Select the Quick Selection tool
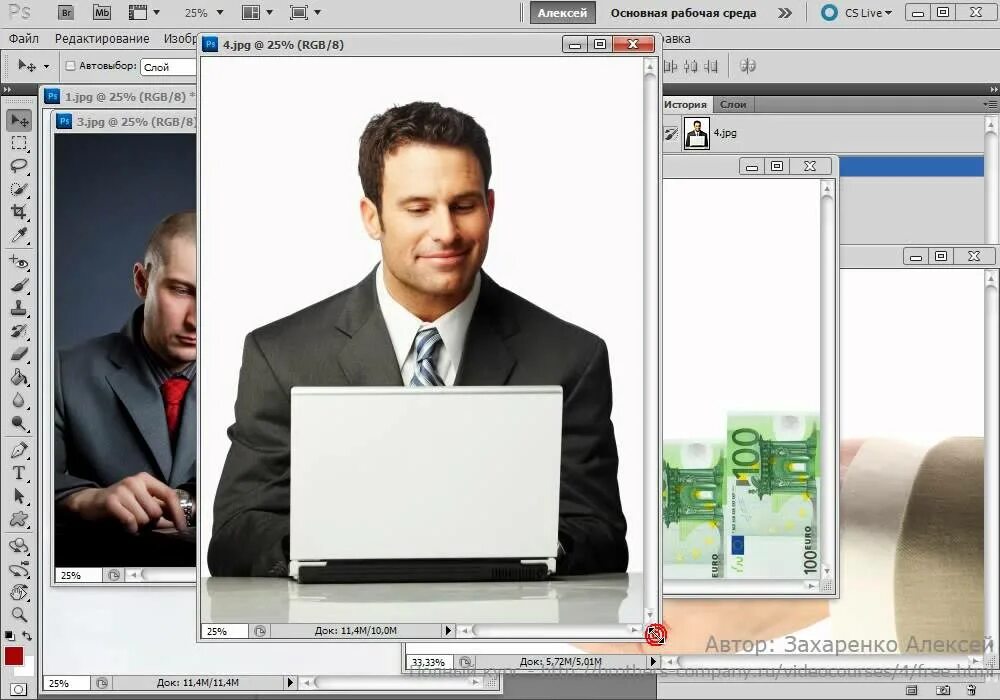The image size is (1000, 700). coord(19,189)
